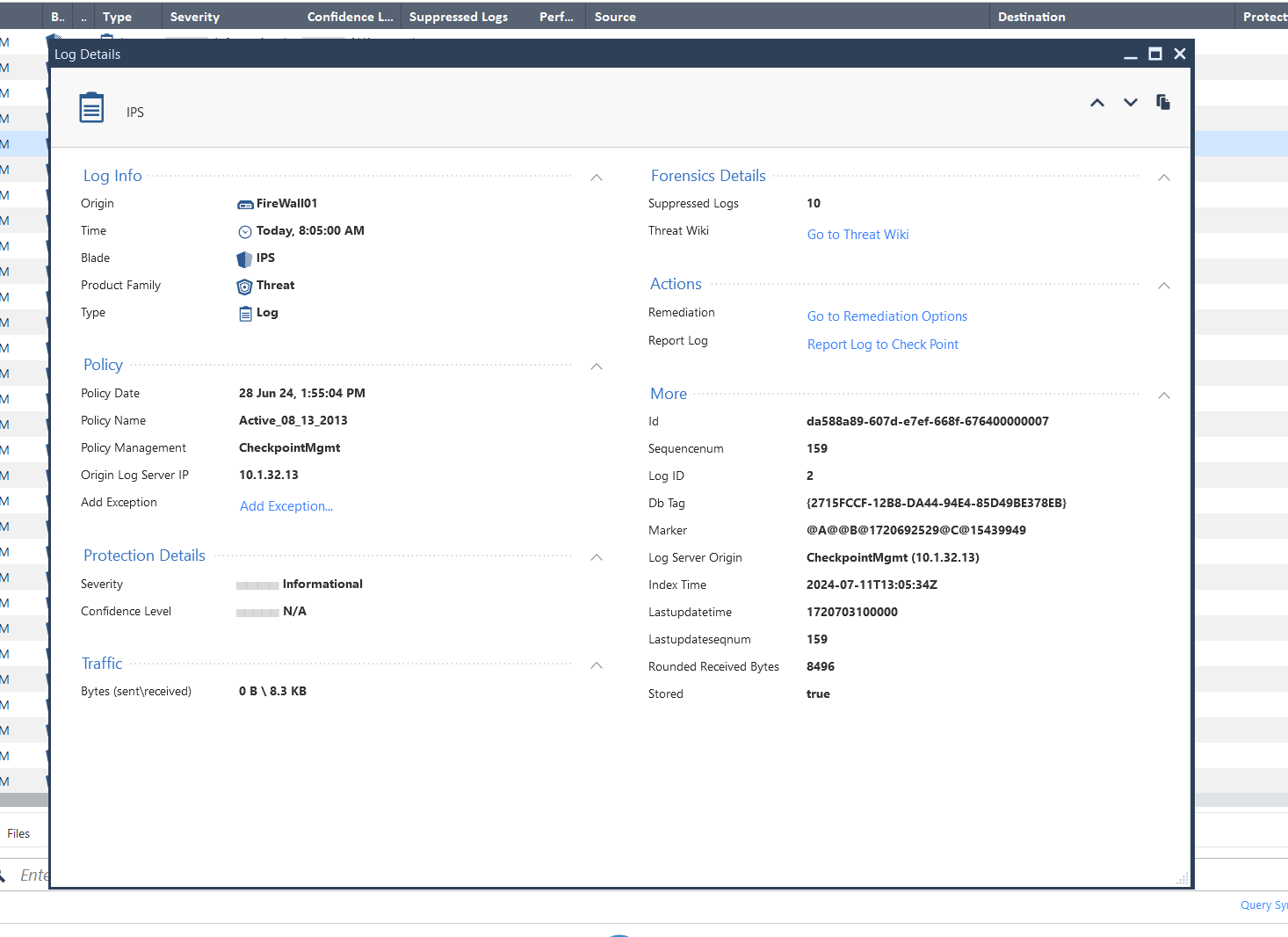Select CheckpointMgmt Policy Management value

coord(290,447)
